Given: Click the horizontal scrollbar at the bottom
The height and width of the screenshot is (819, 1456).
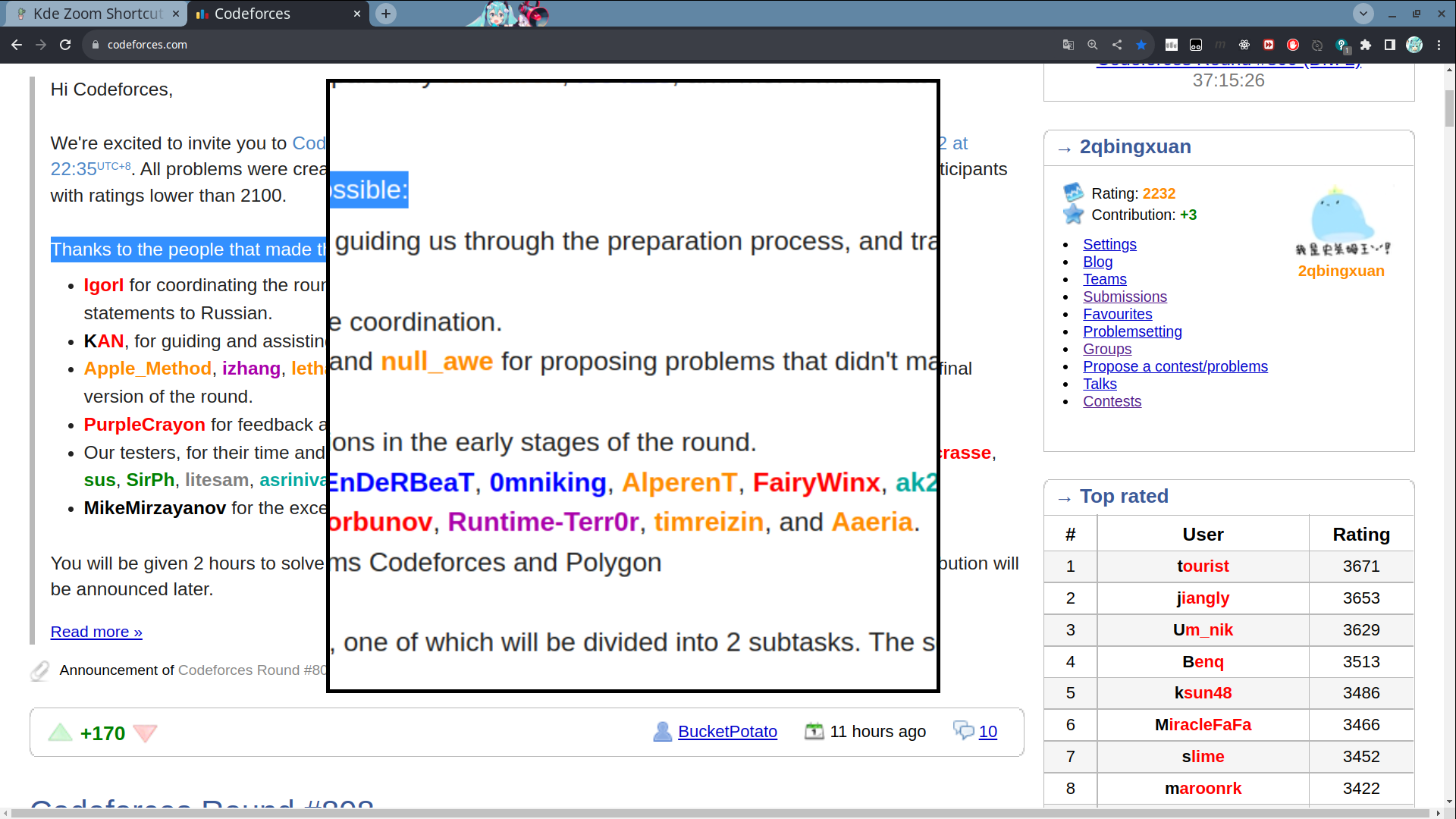Looking at the screenshot, I should tap(720, 813).
